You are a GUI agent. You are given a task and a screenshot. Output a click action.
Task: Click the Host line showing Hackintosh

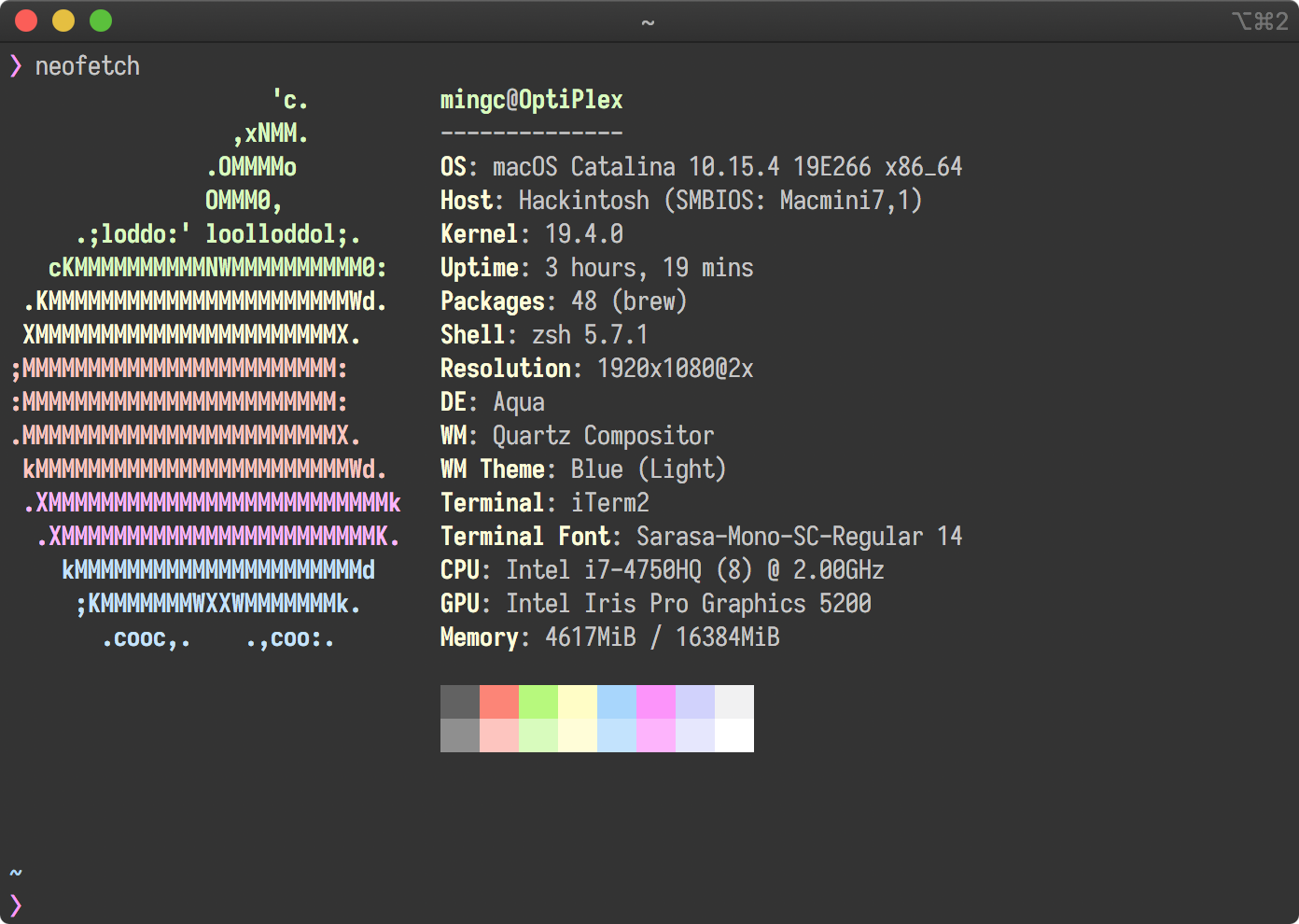click(x=681, y=201)
